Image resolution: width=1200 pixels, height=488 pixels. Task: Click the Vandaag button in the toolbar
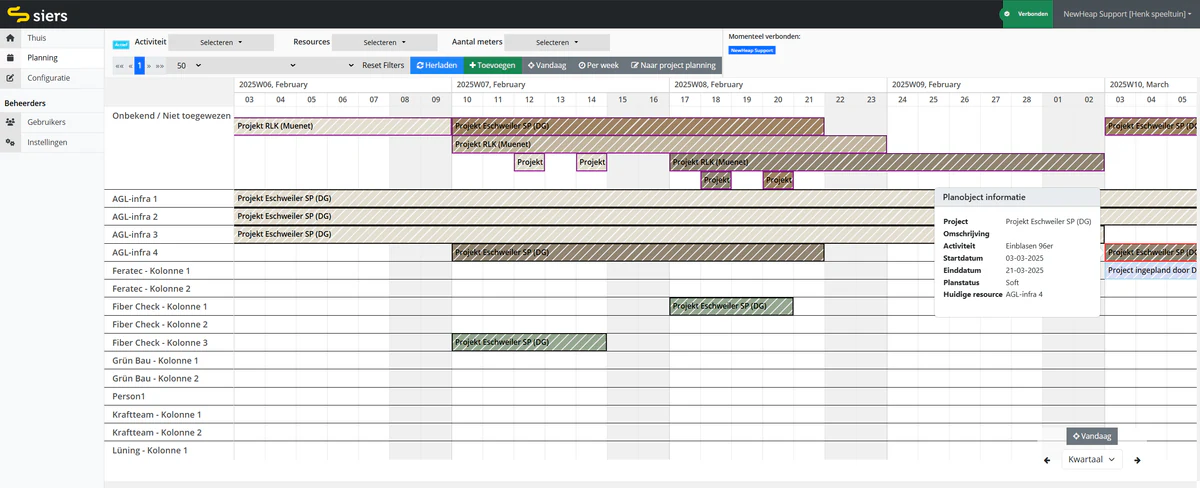(x=546, y=65)
